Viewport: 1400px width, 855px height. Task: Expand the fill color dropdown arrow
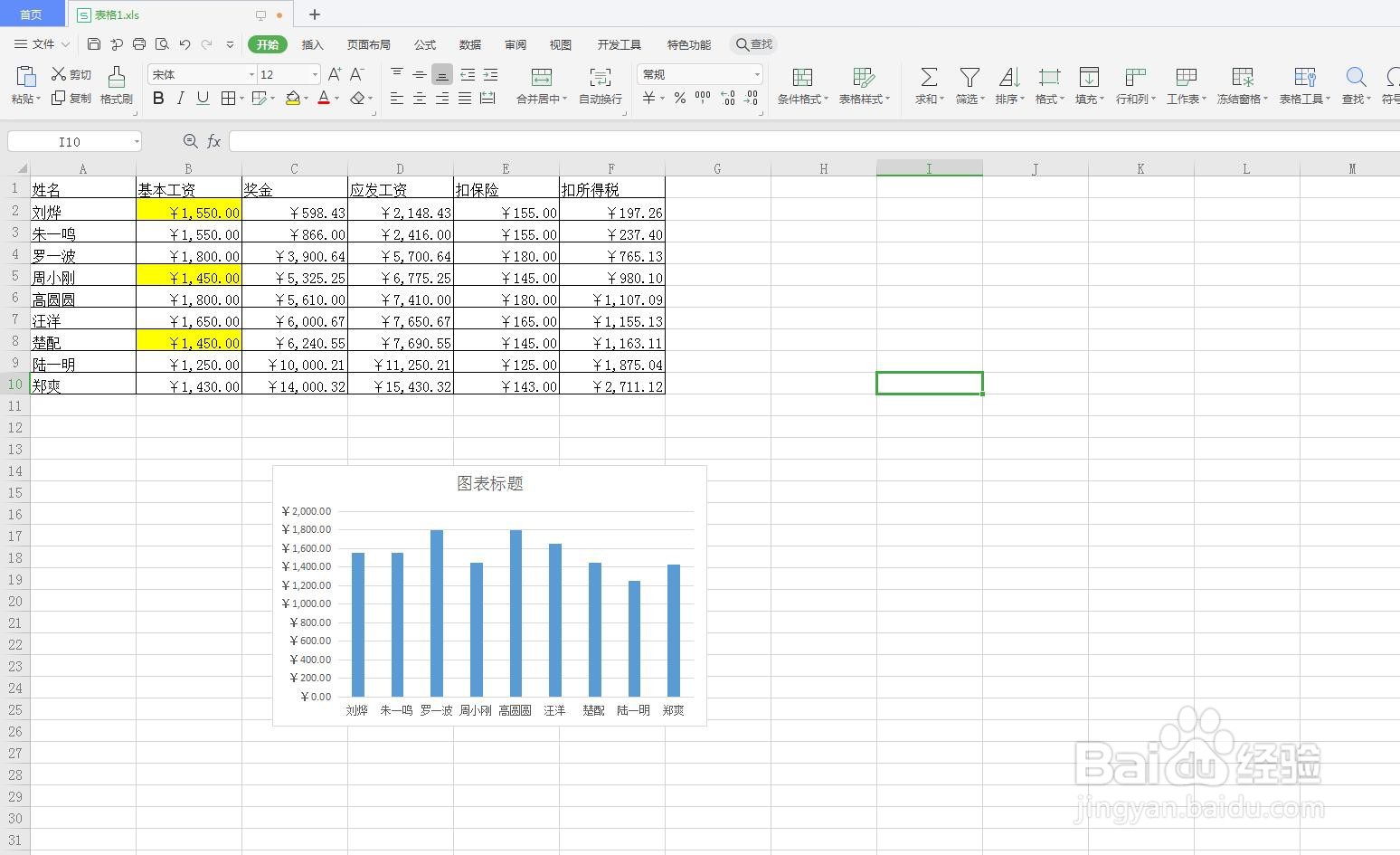tap(306, 99)
